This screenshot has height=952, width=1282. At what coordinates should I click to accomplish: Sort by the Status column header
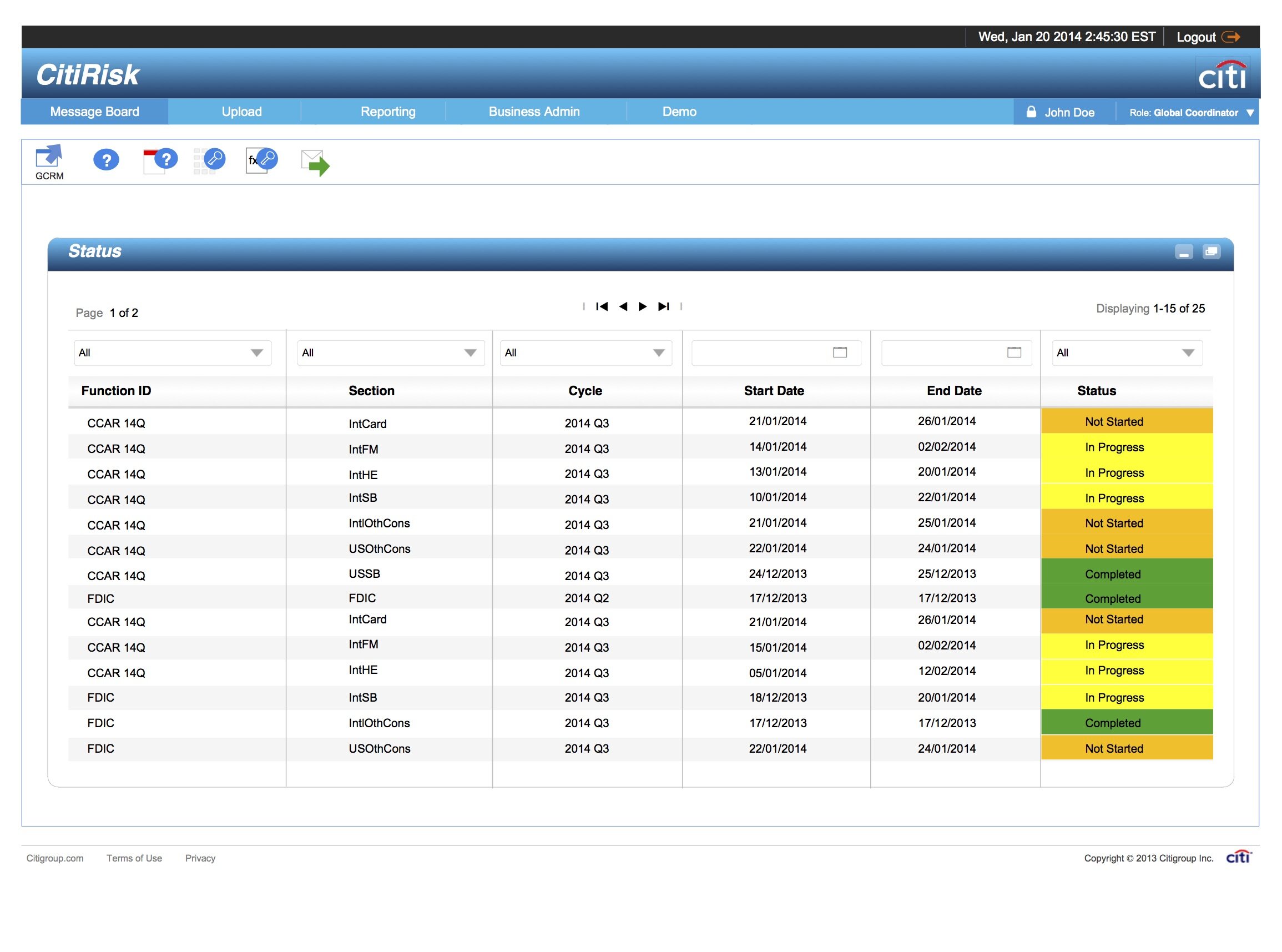(1097, 391)
